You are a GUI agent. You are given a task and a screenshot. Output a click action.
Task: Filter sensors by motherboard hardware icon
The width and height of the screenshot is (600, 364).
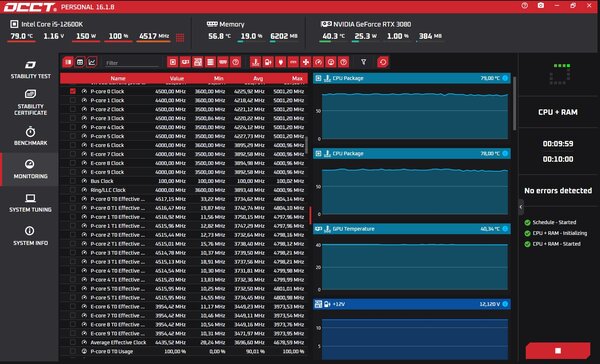click(x=198, y=62)
